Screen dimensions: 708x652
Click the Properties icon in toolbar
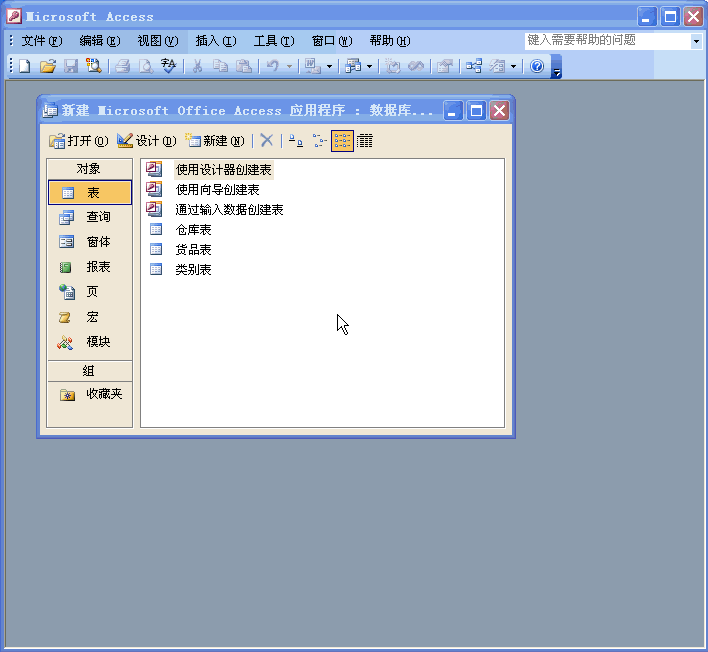pos(445,66)
